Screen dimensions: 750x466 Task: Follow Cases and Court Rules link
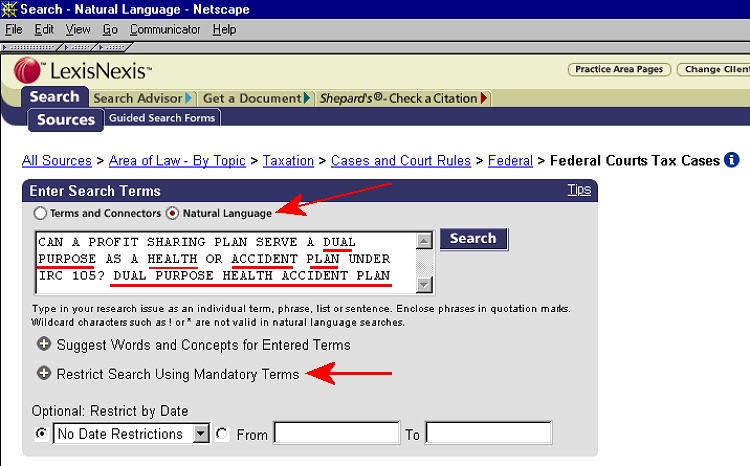401,160
